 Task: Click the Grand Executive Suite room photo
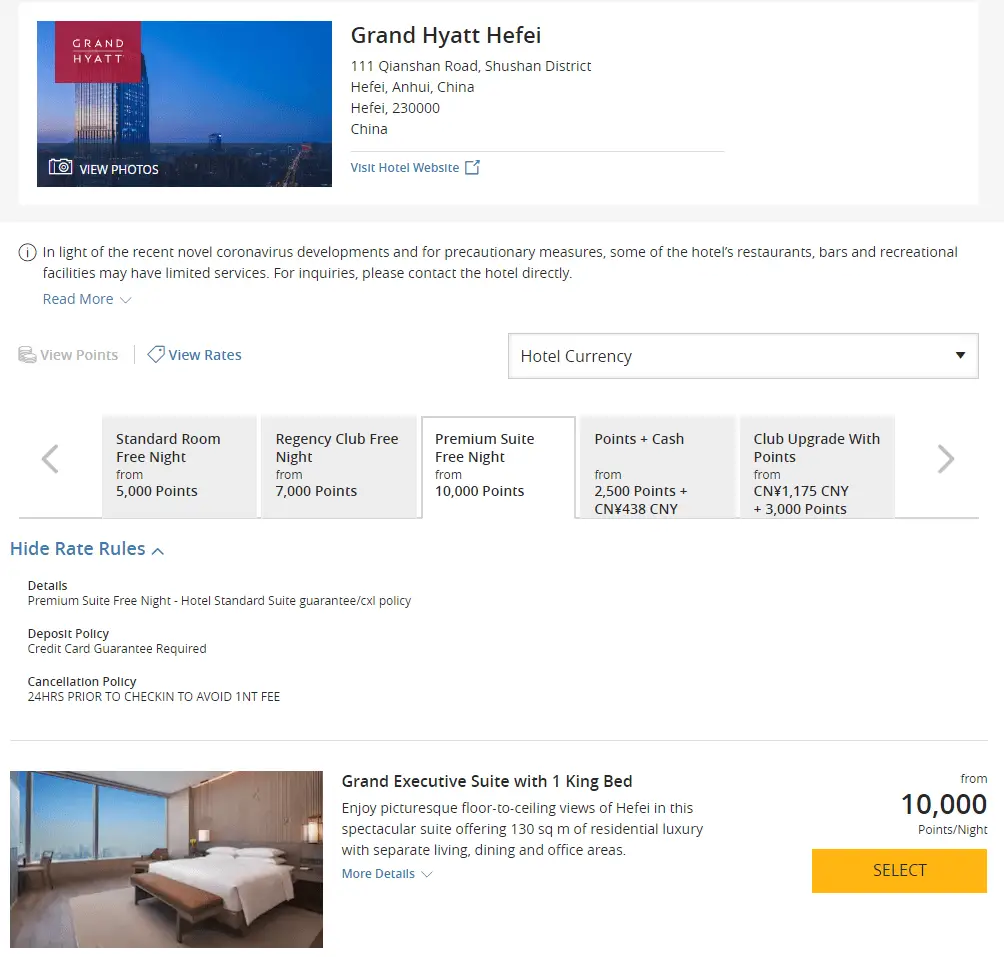point(166,859)
